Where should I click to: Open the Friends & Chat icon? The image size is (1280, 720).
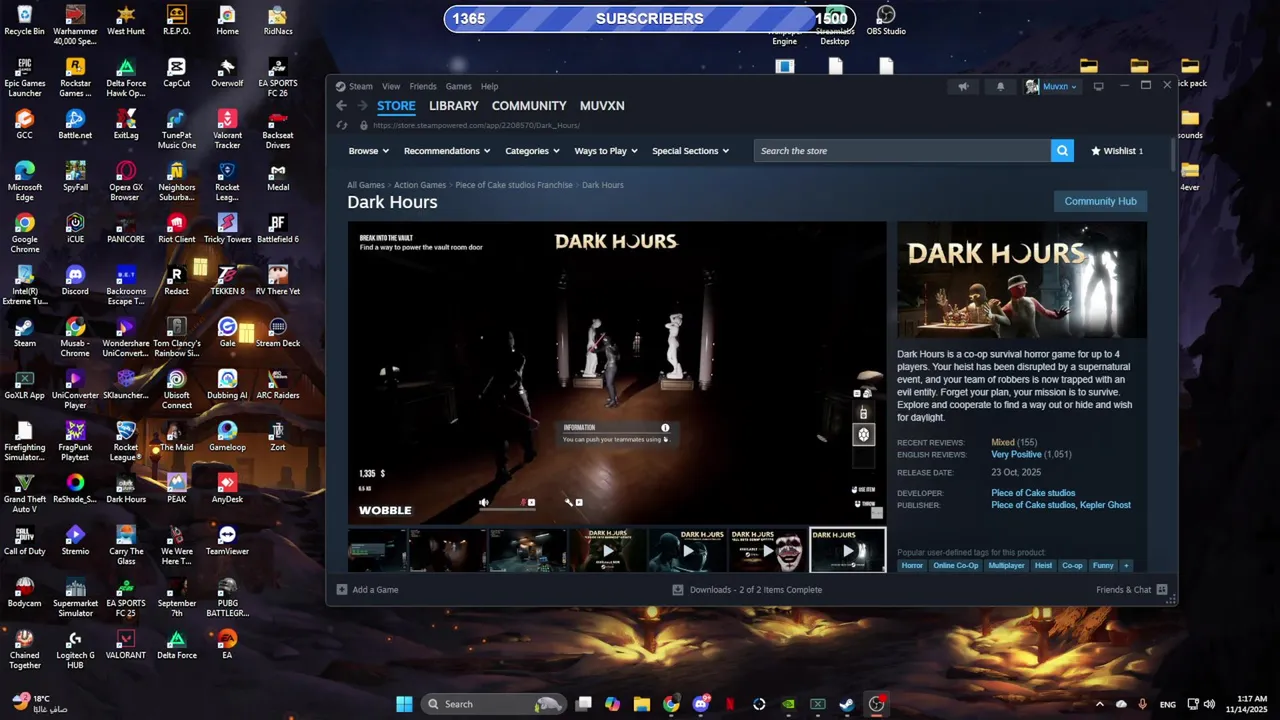coord(1162,590)
